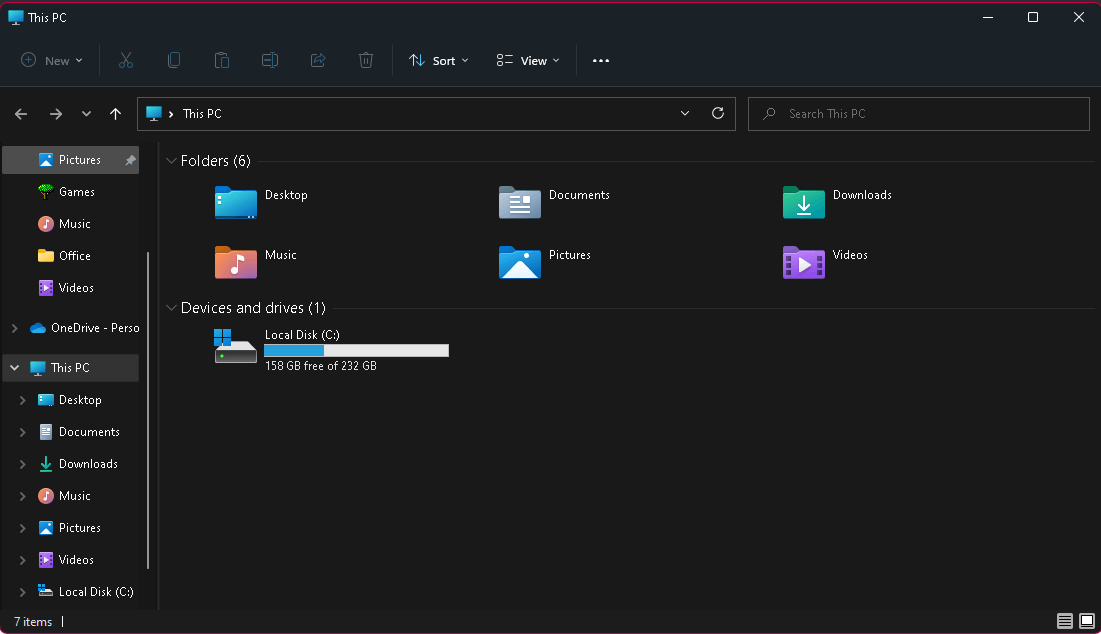1101x634 pixels.
Task: Open the See more ellipsis menu
Action: 600,60
